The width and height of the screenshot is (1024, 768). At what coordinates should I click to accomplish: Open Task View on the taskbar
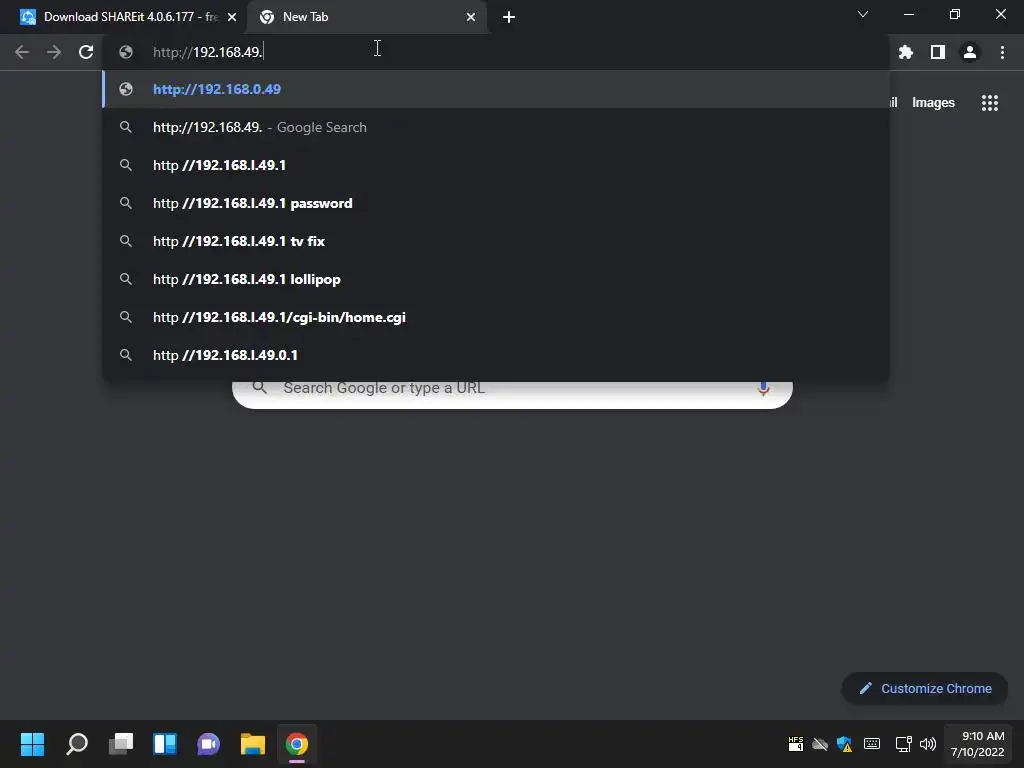[x=121, y=744]
